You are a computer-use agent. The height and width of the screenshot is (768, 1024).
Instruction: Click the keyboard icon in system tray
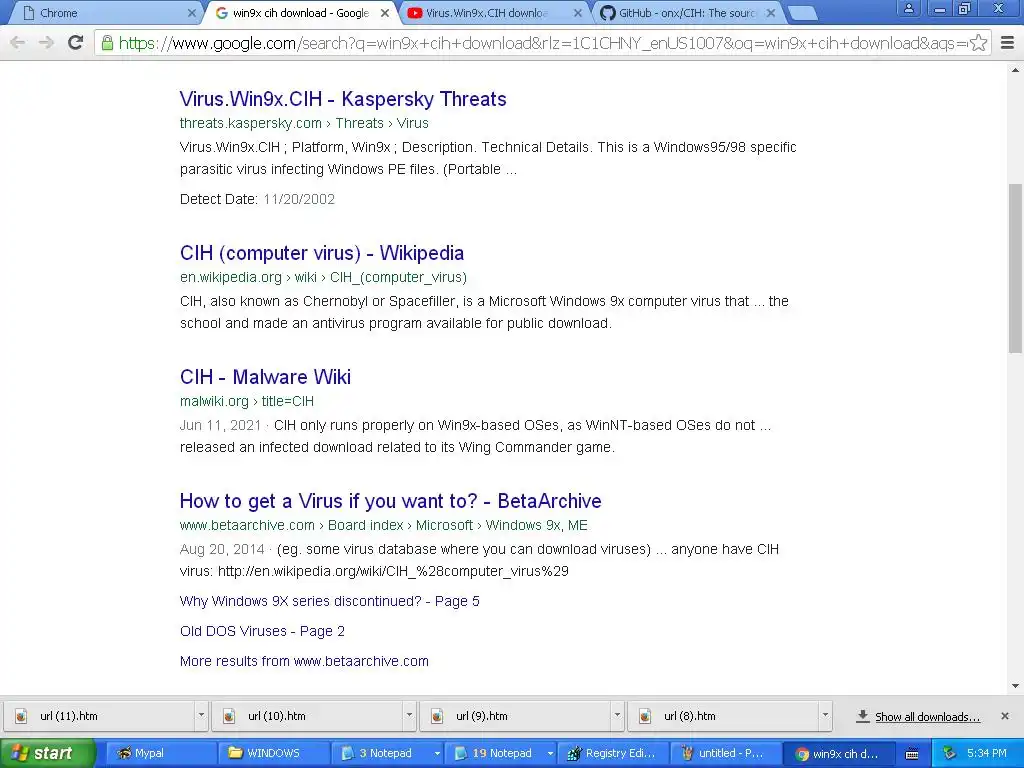click(912, 754)
